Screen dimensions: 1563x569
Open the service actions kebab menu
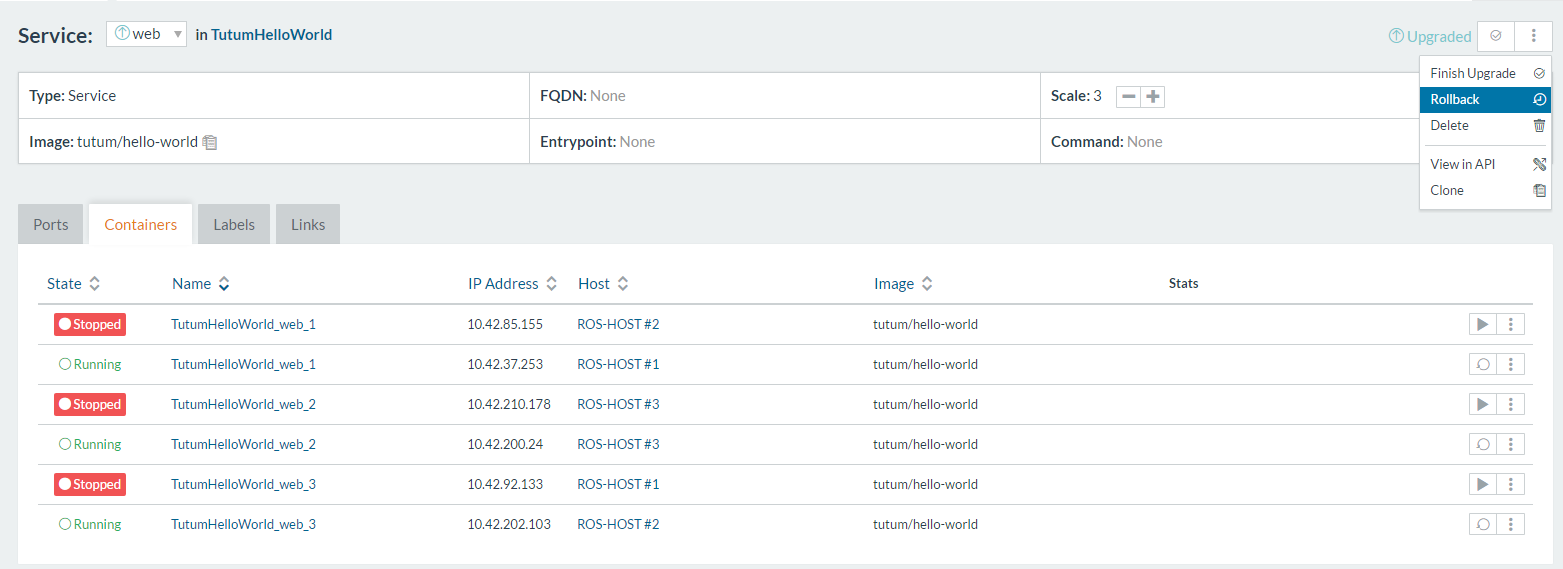click(x=1533, y=36)
